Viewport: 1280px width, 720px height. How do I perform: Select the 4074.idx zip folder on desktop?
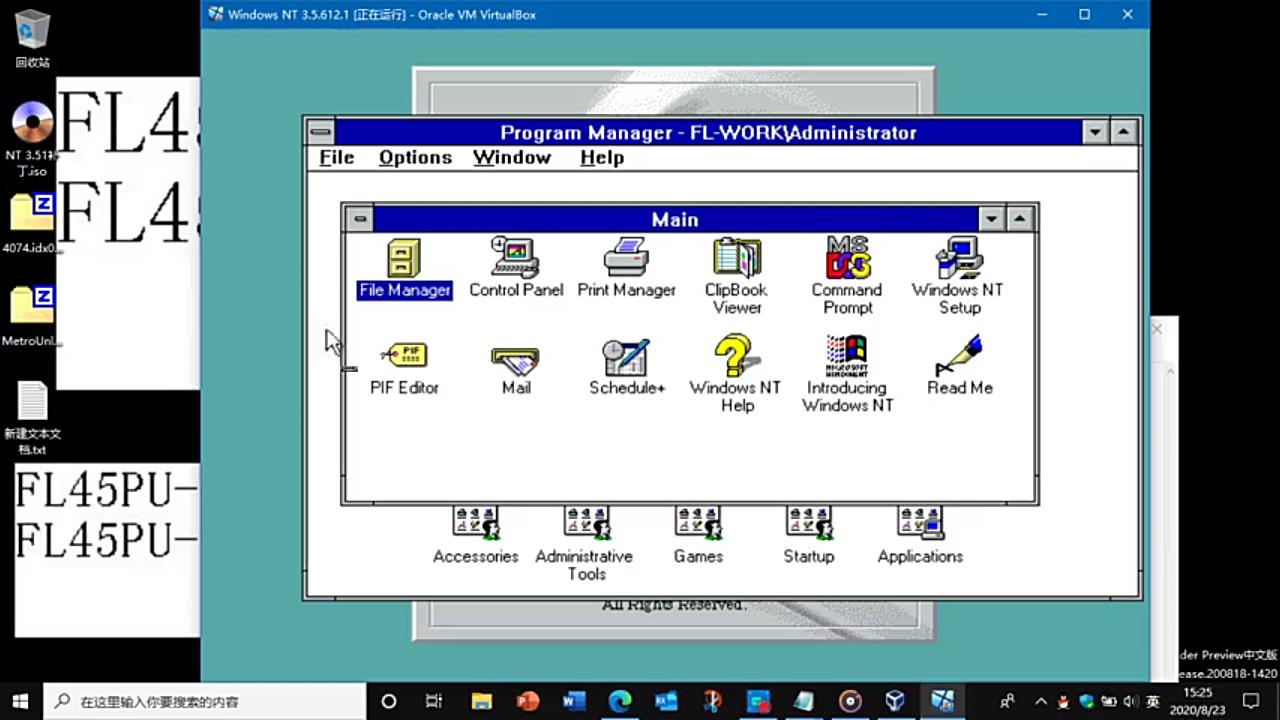[32, 225]
